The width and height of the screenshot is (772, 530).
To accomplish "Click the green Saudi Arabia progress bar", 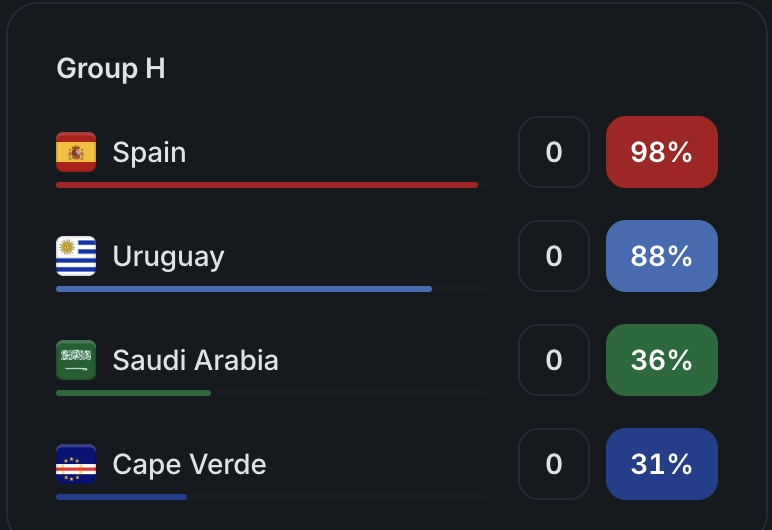I will click(x=133, y=393).
